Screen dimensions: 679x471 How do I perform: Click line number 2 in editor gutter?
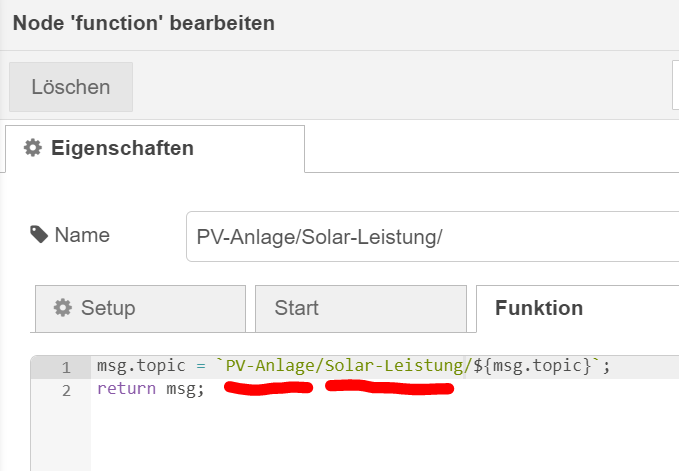click(x=66, y=390)
